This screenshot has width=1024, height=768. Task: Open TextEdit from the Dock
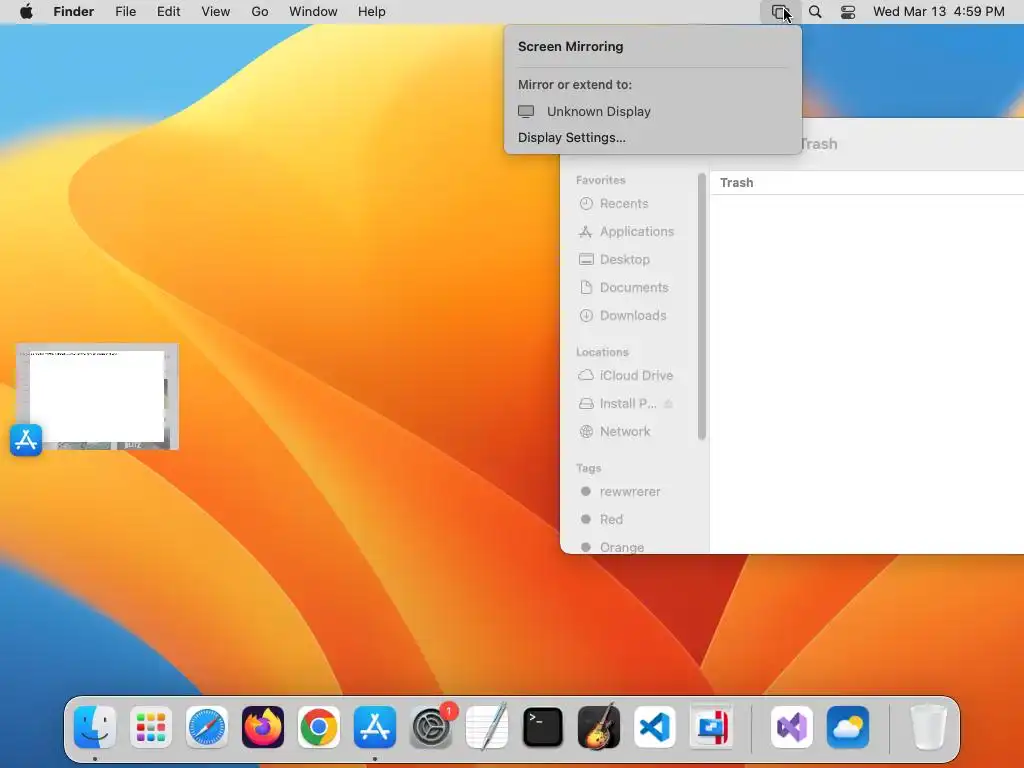pyautogui.click(x=487, y=728)
